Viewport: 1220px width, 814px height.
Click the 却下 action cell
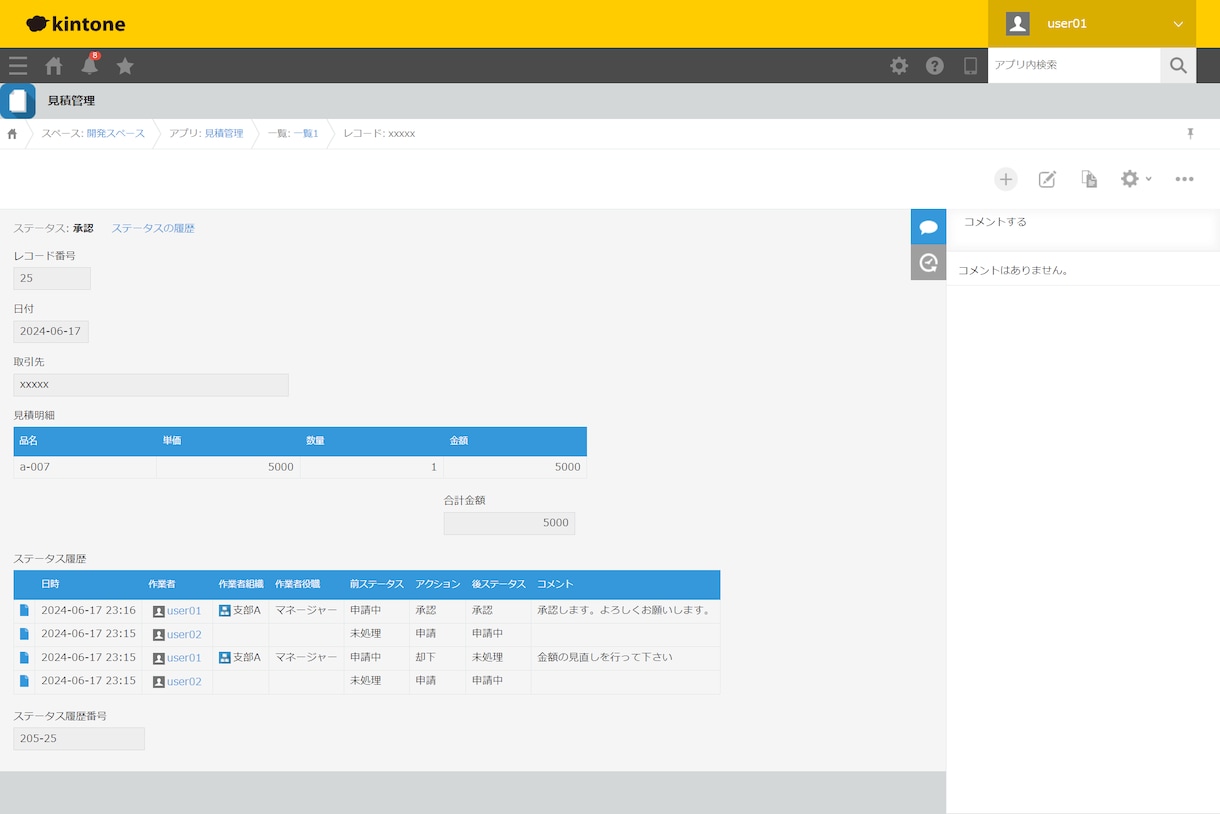pos(438,658)
